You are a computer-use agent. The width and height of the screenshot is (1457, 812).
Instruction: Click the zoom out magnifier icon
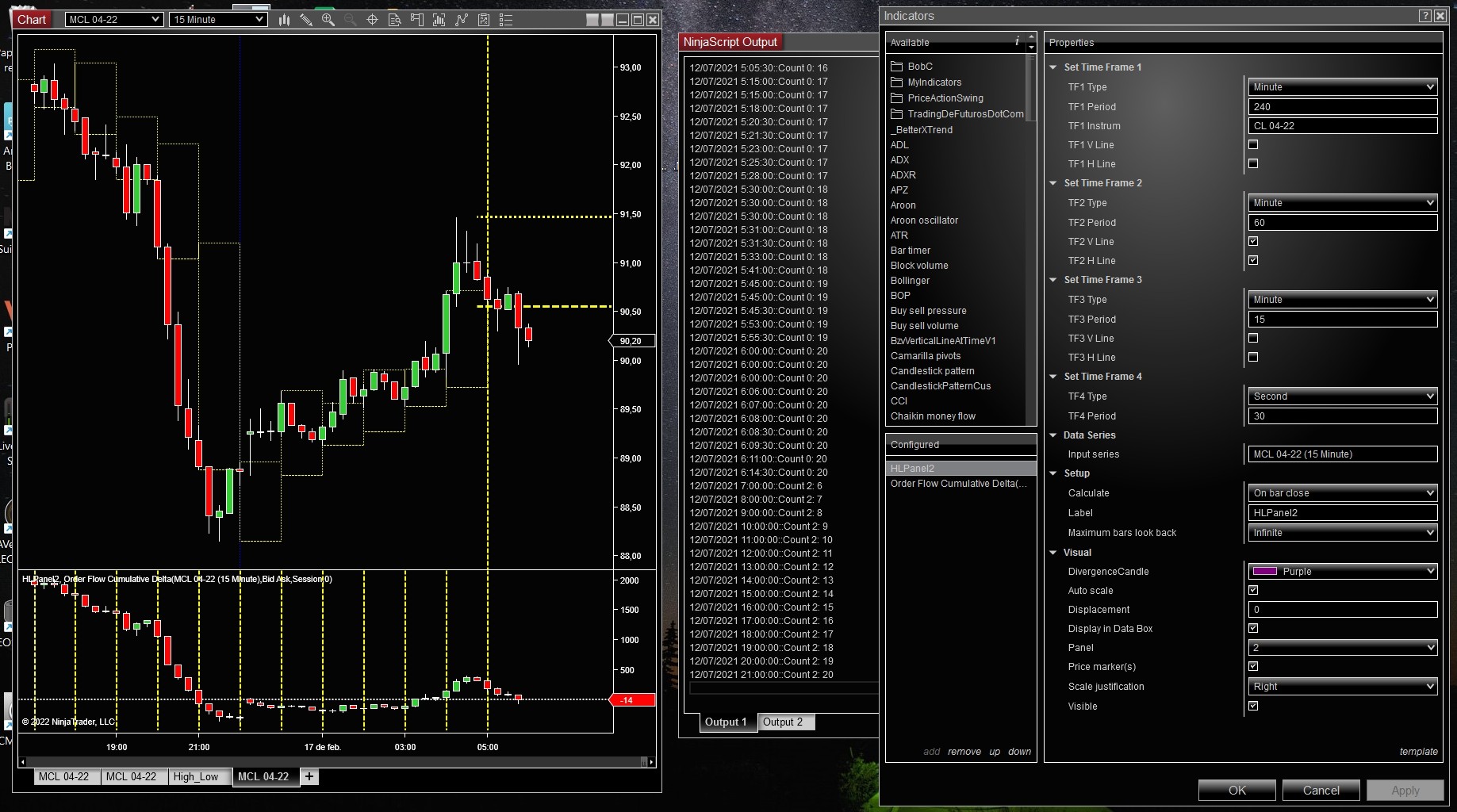(x=351, y=20)
